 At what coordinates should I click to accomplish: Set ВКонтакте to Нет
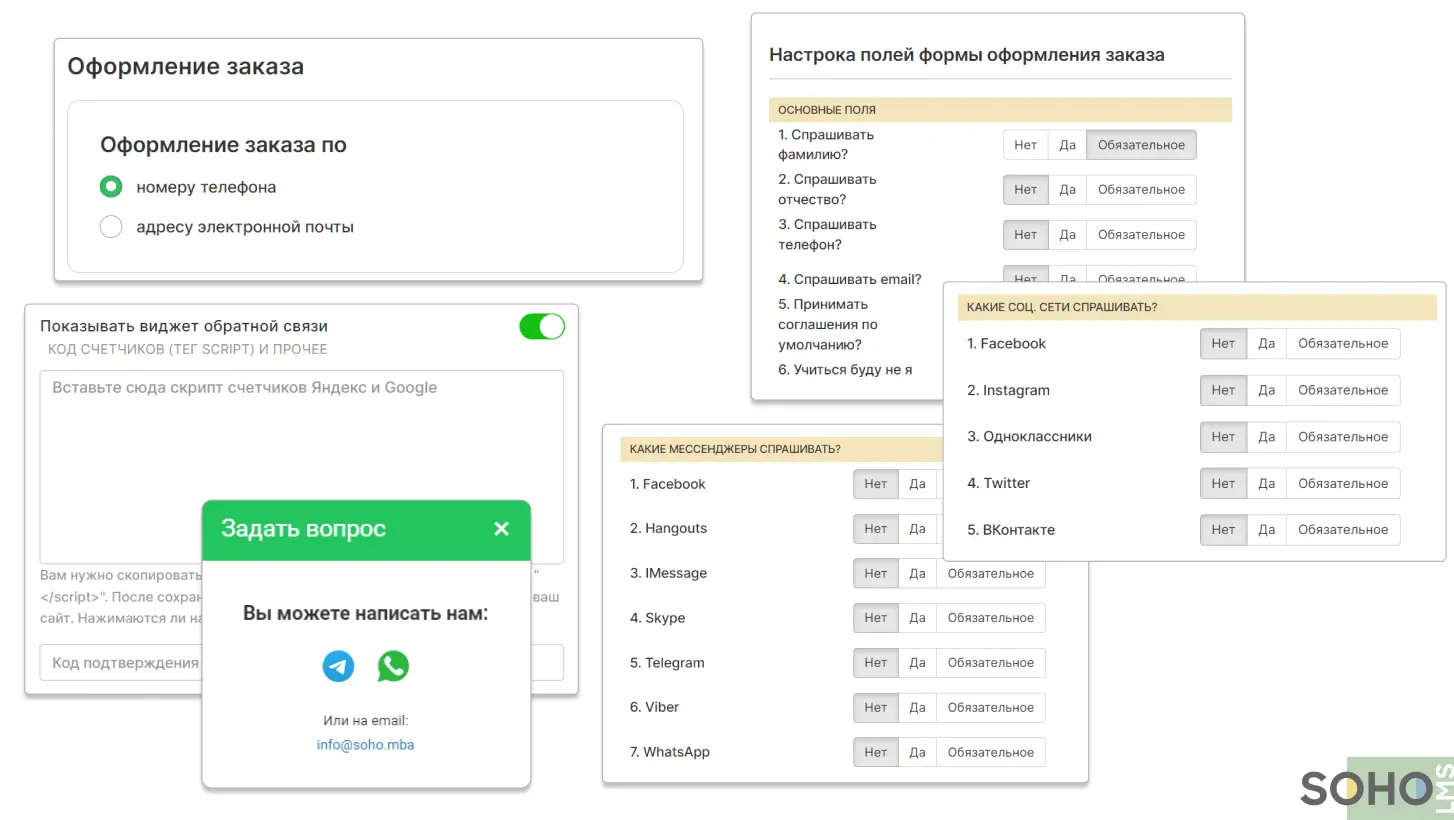(x=1223, y=530)
